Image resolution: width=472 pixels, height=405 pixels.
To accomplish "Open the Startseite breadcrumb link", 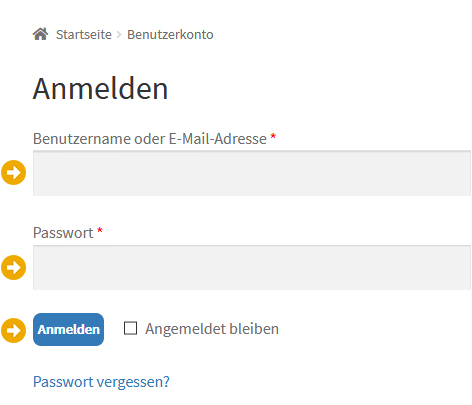I will (x=84, y=35).
